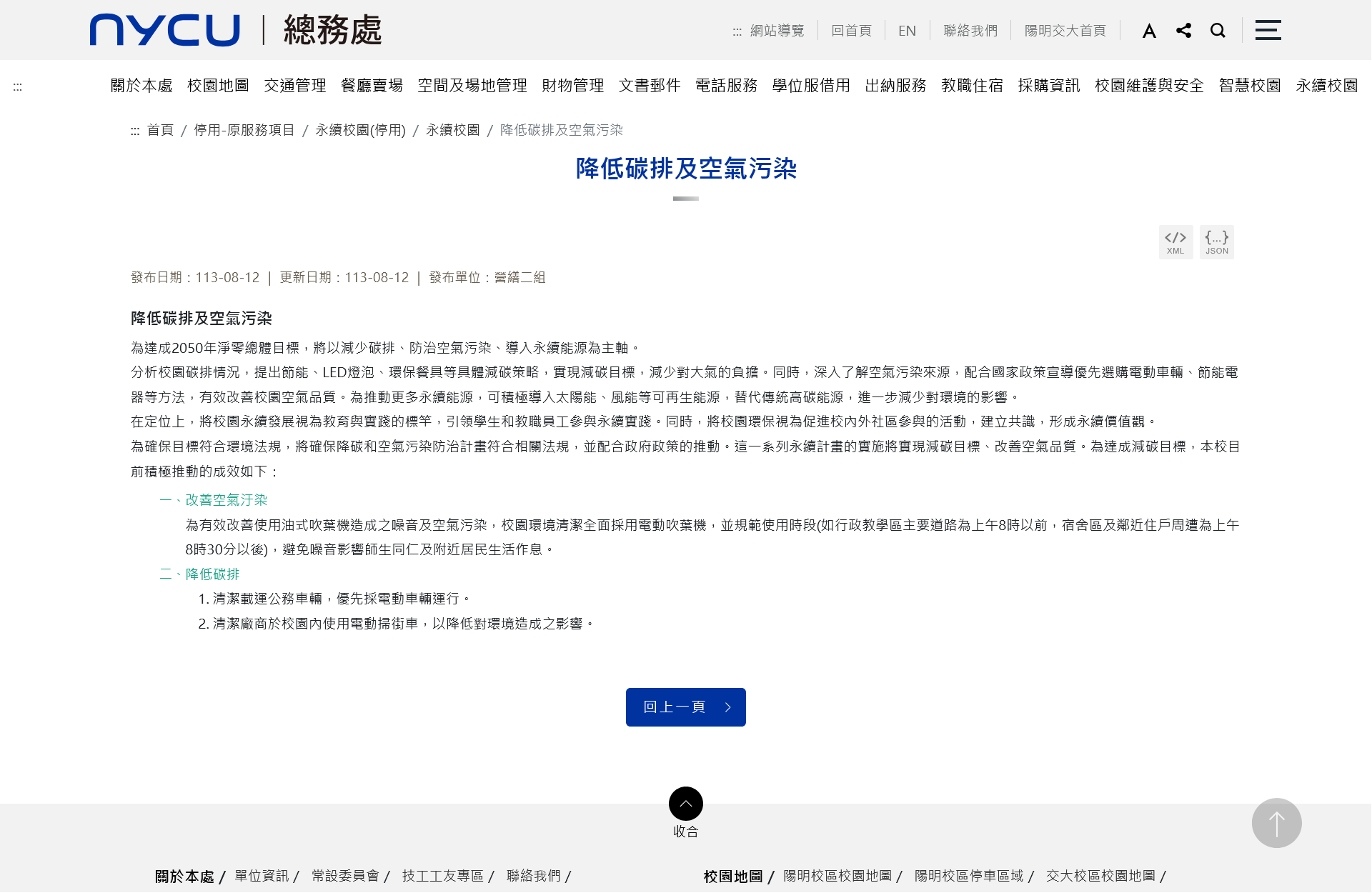Download the JSON format icon
The image size is (1372, 893).
(1216, 241)
